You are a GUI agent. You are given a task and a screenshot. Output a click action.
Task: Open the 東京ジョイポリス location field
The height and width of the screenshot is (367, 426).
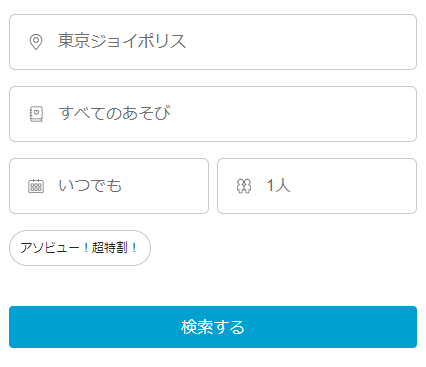click(213, 42)
